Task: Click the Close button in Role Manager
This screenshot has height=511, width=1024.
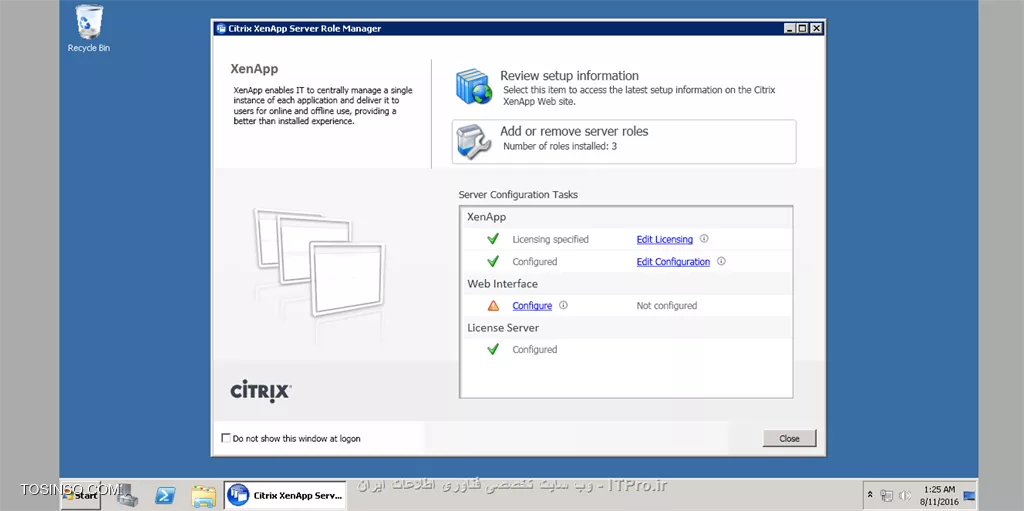Action: (790, 438)
